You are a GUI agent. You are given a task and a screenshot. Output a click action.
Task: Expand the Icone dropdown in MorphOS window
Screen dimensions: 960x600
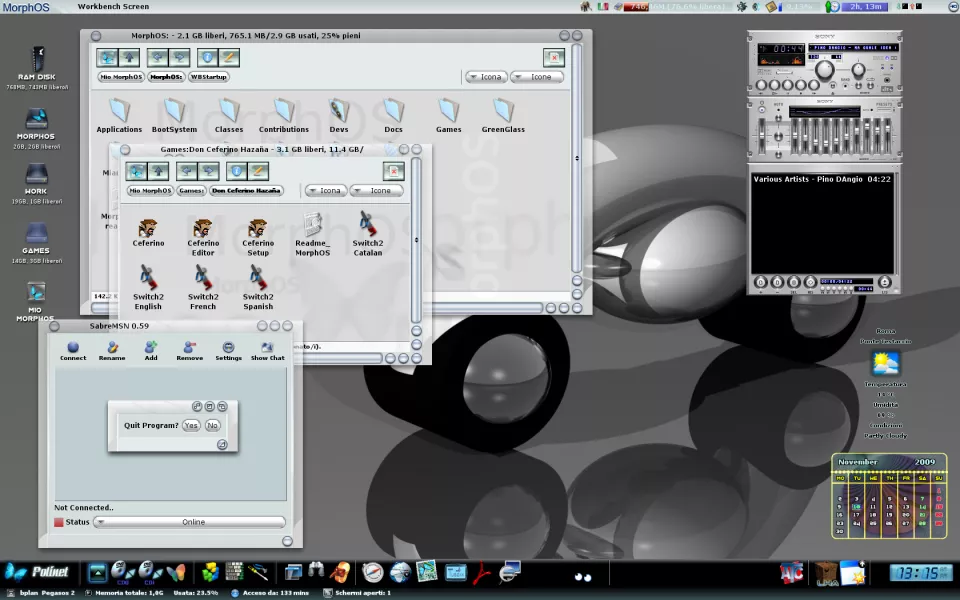(536, 77)
